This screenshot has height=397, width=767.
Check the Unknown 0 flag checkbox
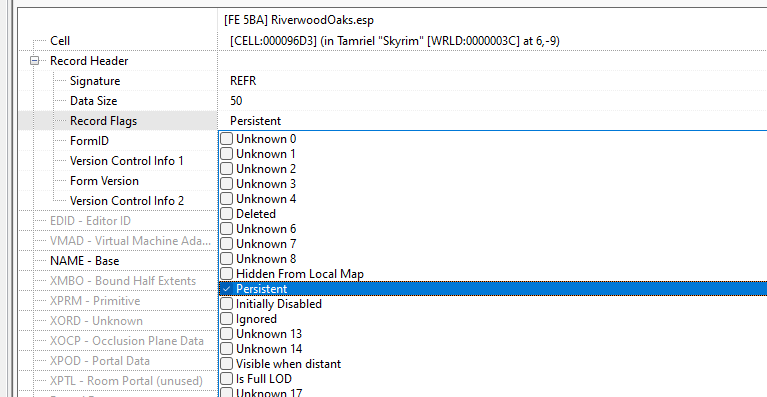point(226,139)
